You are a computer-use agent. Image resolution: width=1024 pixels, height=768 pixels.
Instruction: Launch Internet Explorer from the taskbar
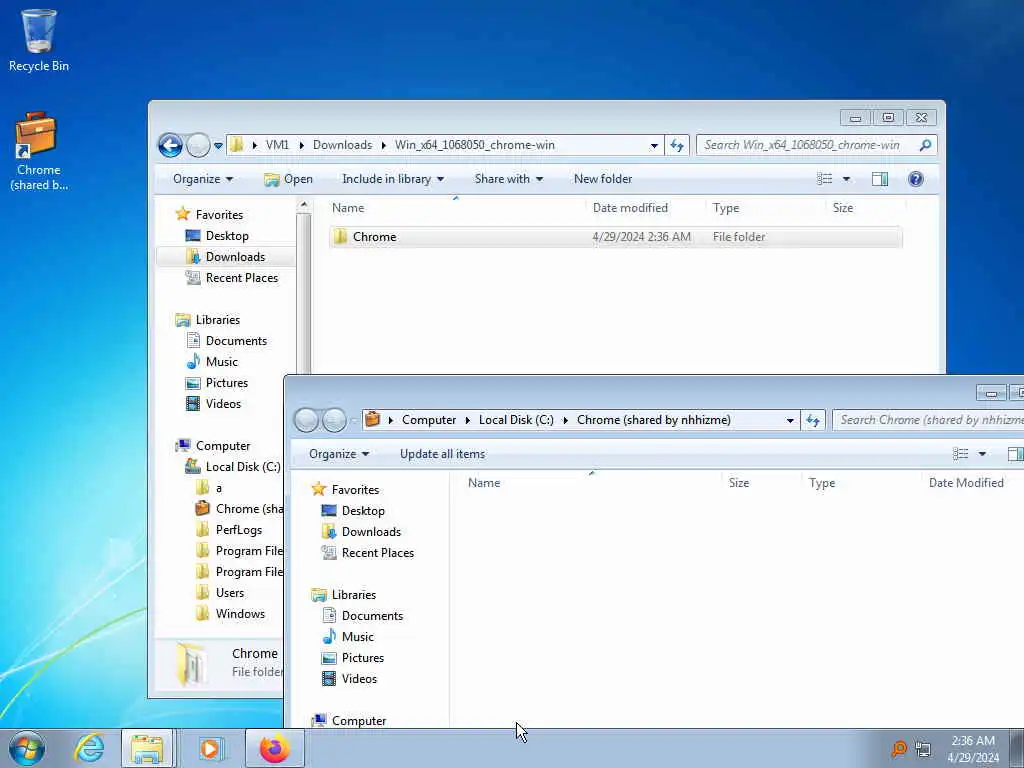[x=89, y=748]
